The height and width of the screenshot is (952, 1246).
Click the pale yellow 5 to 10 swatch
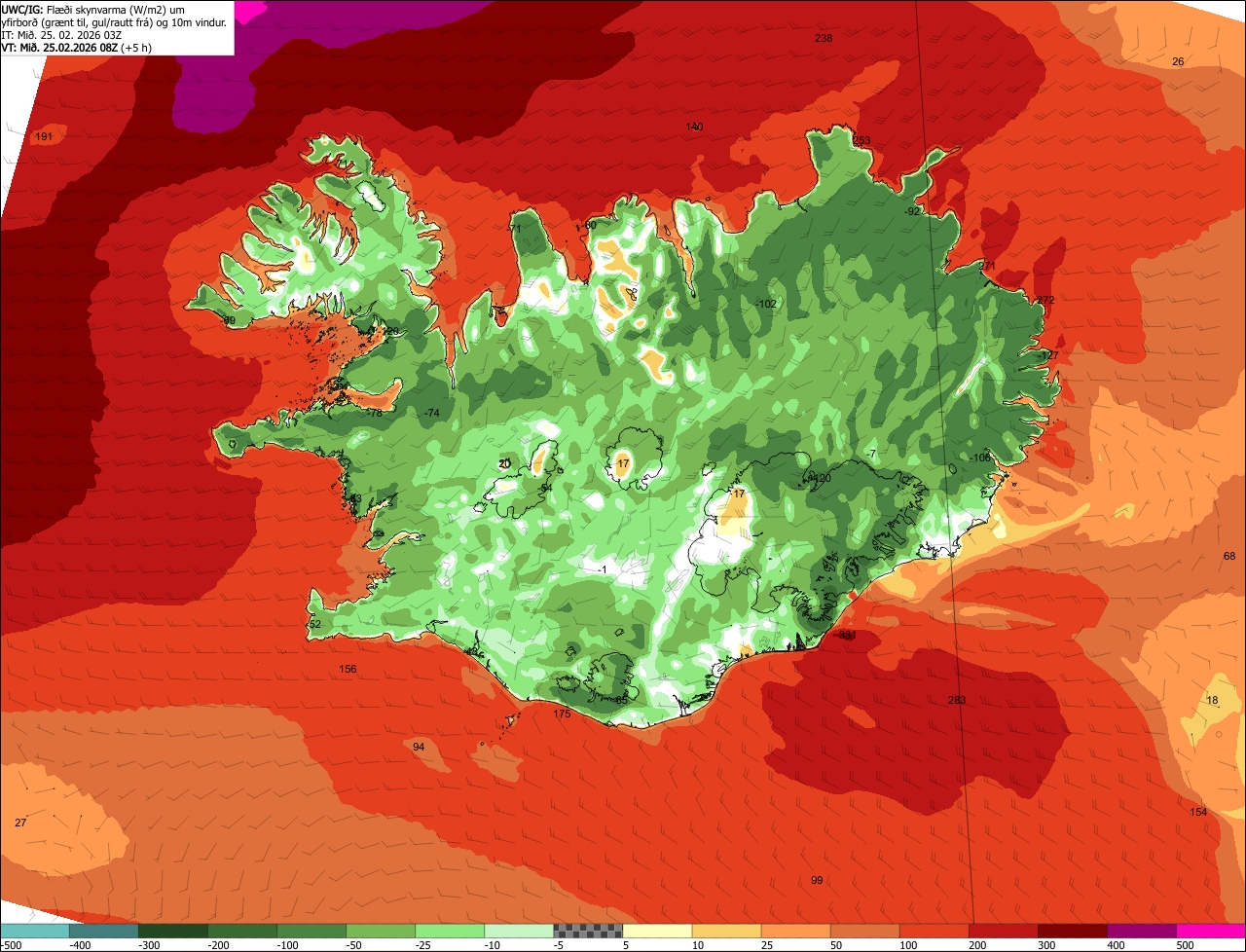pos(657,931)
